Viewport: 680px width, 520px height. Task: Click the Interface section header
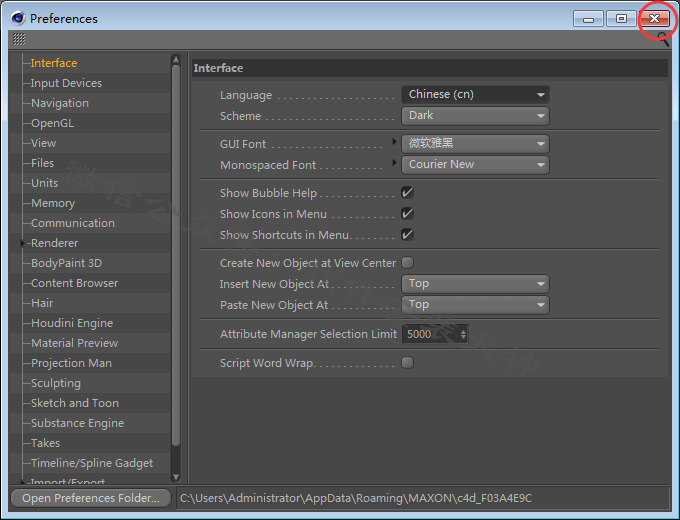coord(430,68)
